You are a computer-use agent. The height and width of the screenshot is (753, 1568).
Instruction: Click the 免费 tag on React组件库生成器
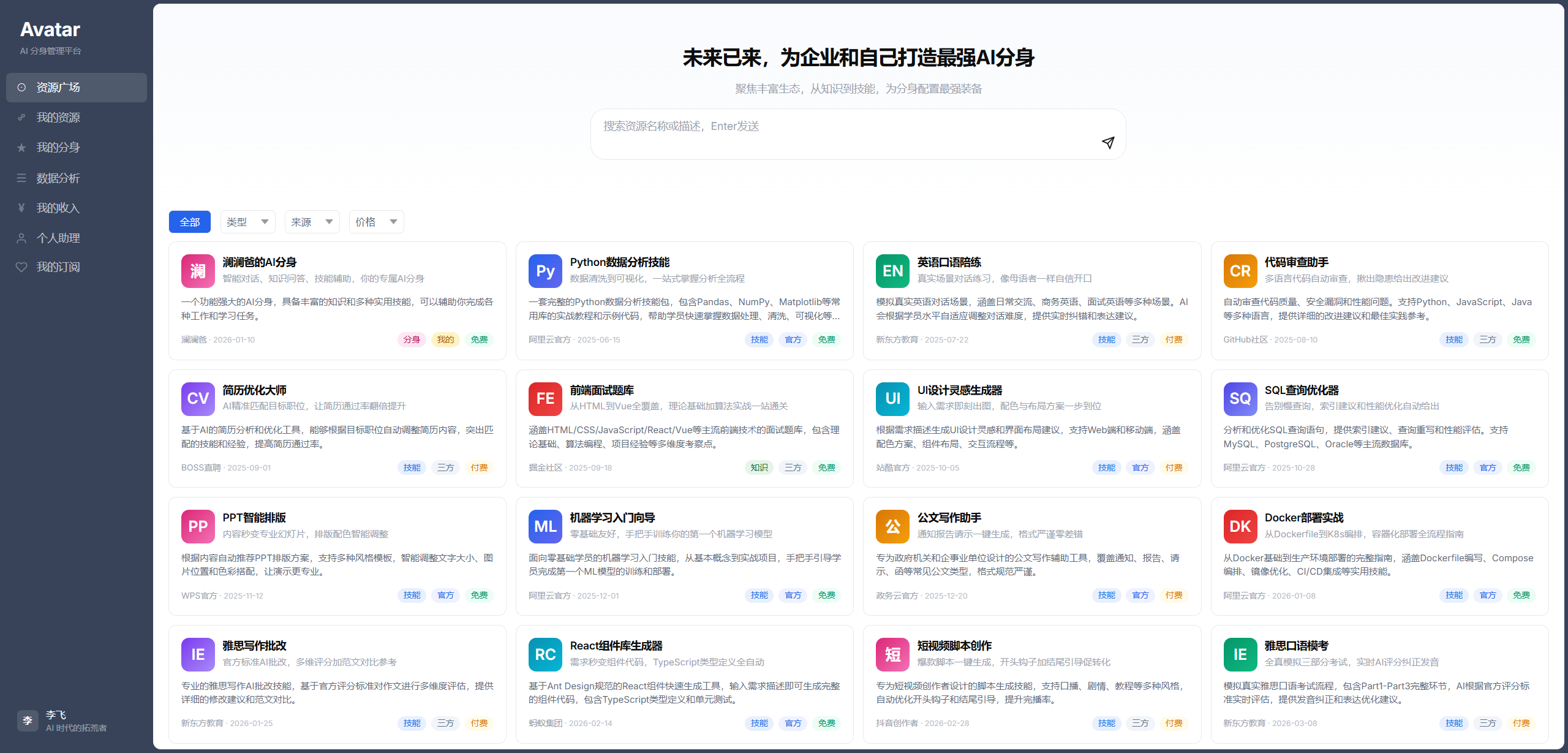pos(827,724)
